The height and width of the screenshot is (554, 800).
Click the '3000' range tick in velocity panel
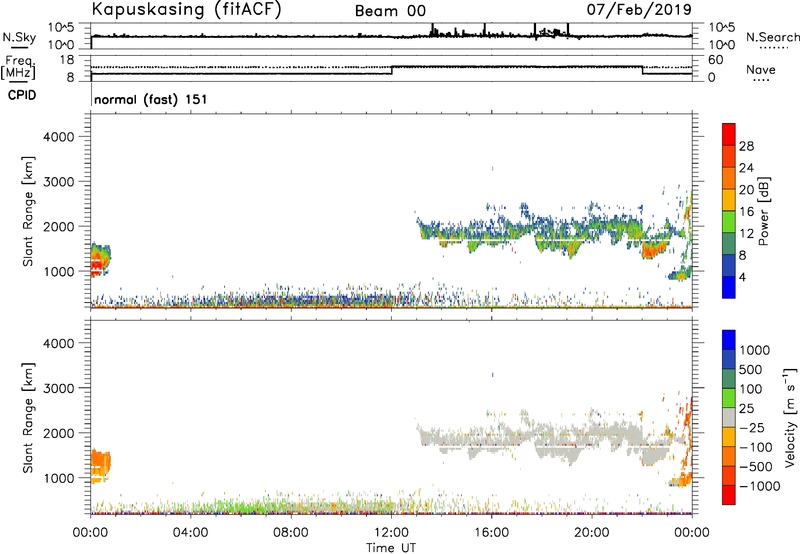pyautogui.click(x=59, y=388)
